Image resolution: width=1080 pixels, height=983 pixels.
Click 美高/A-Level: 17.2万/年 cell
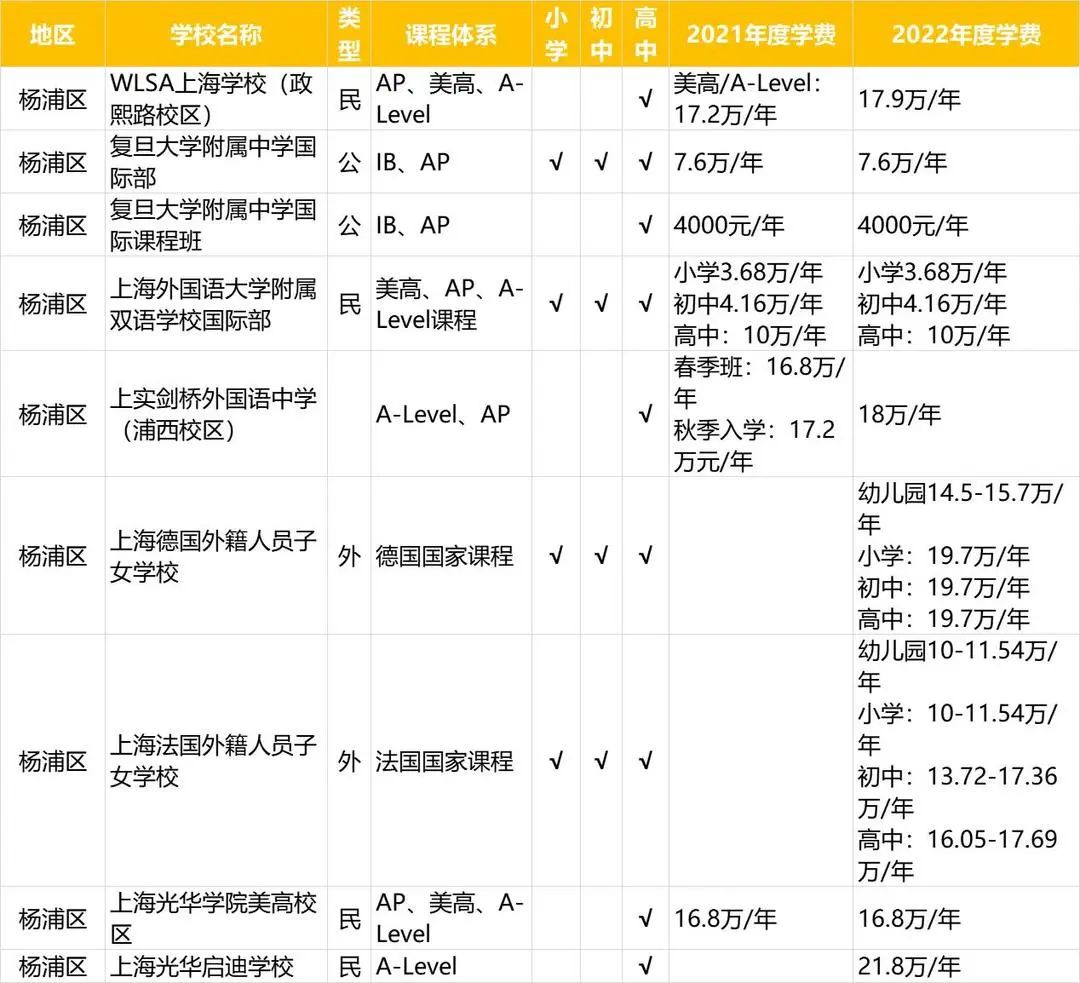point(761,99)
